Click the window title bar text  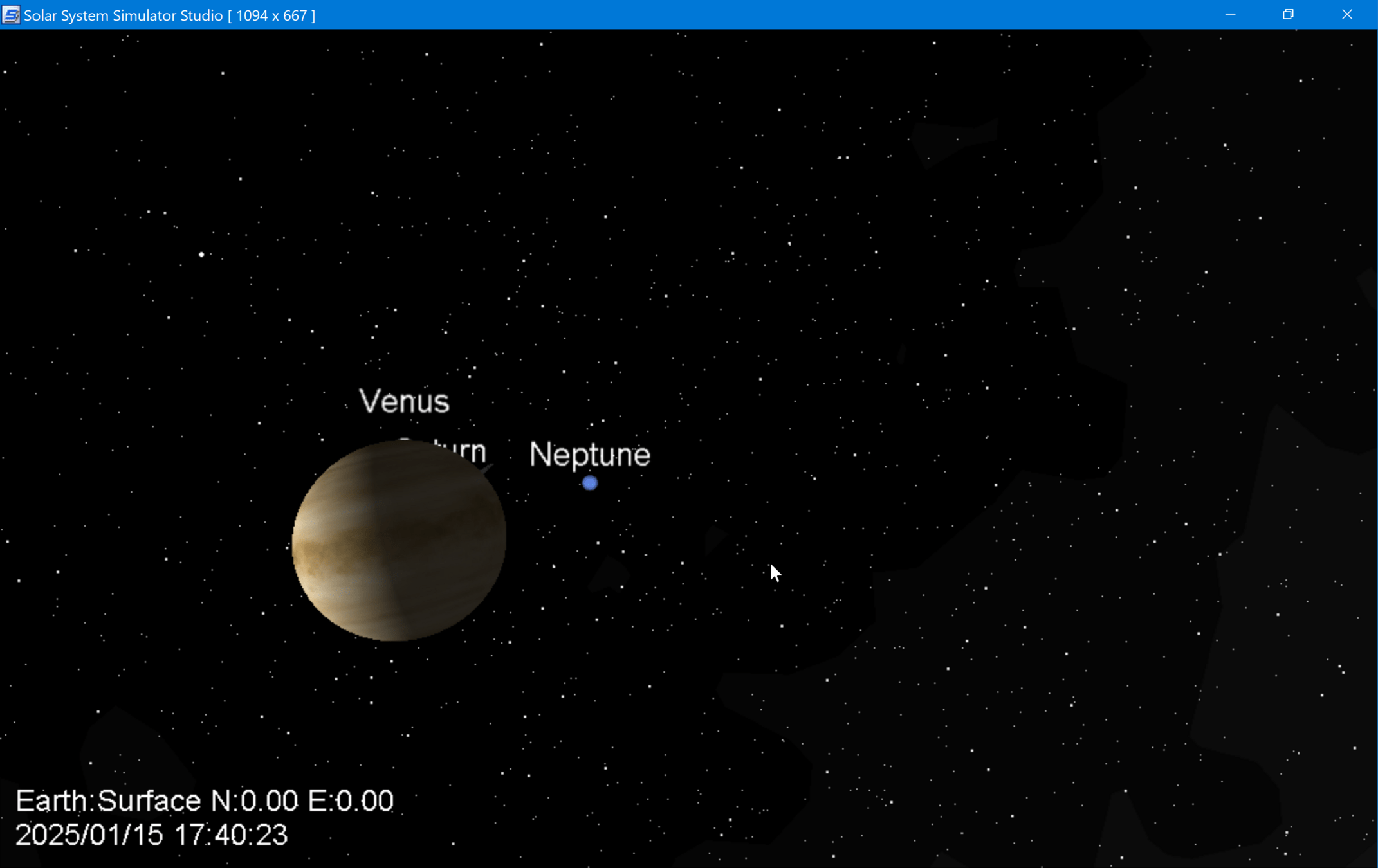pos(122,15)
